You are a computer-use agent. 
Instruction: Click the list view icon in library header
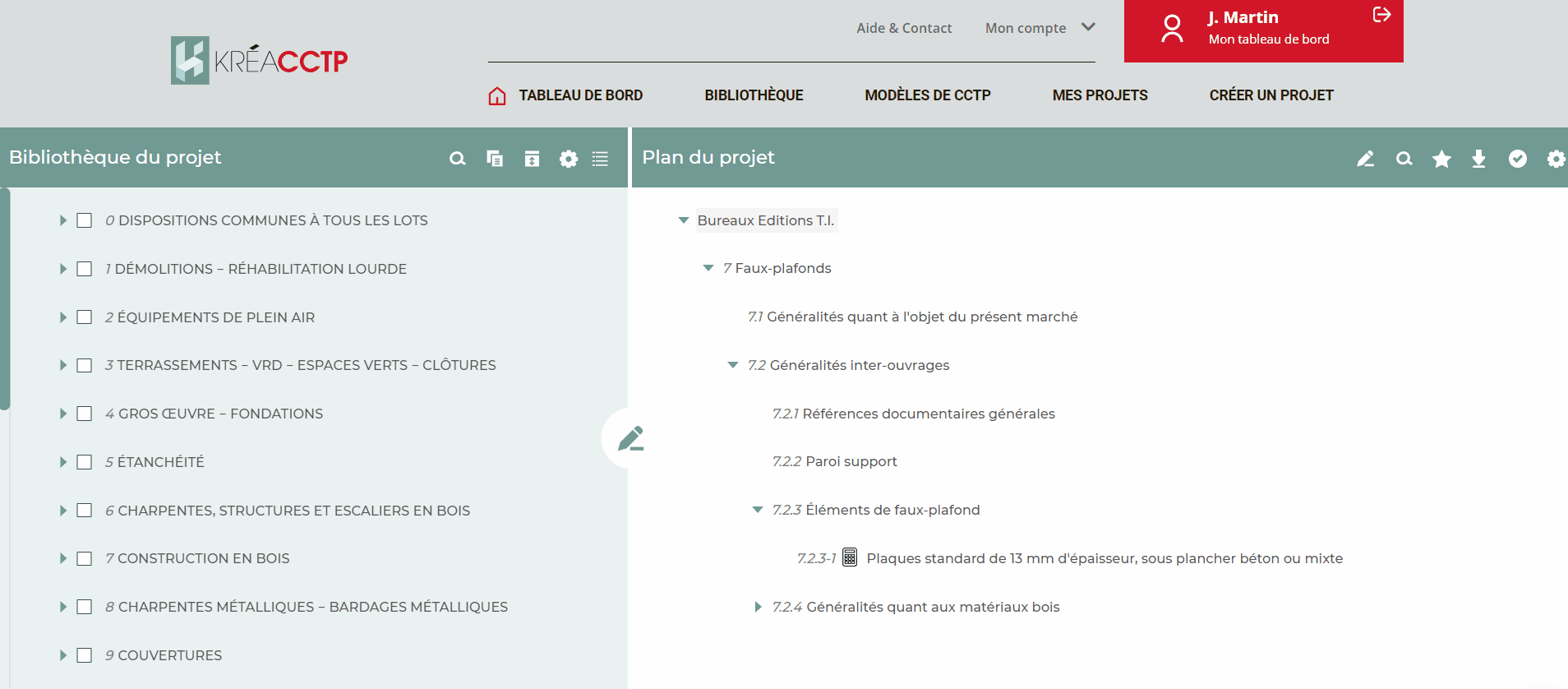(601, 159)
